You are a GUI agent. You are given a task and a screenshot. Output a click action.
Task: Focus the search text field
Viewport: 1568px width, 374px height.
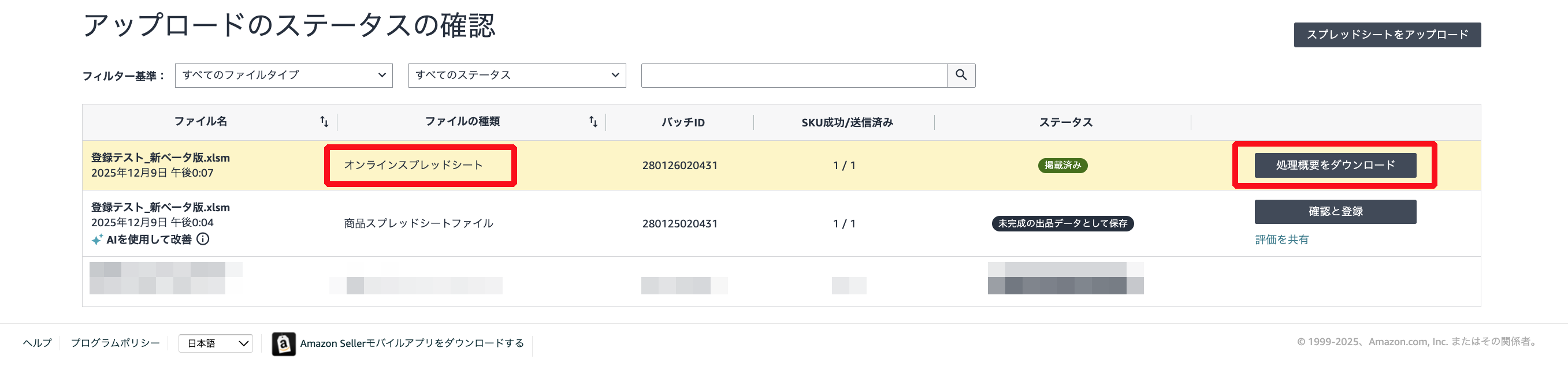point(794,76)
